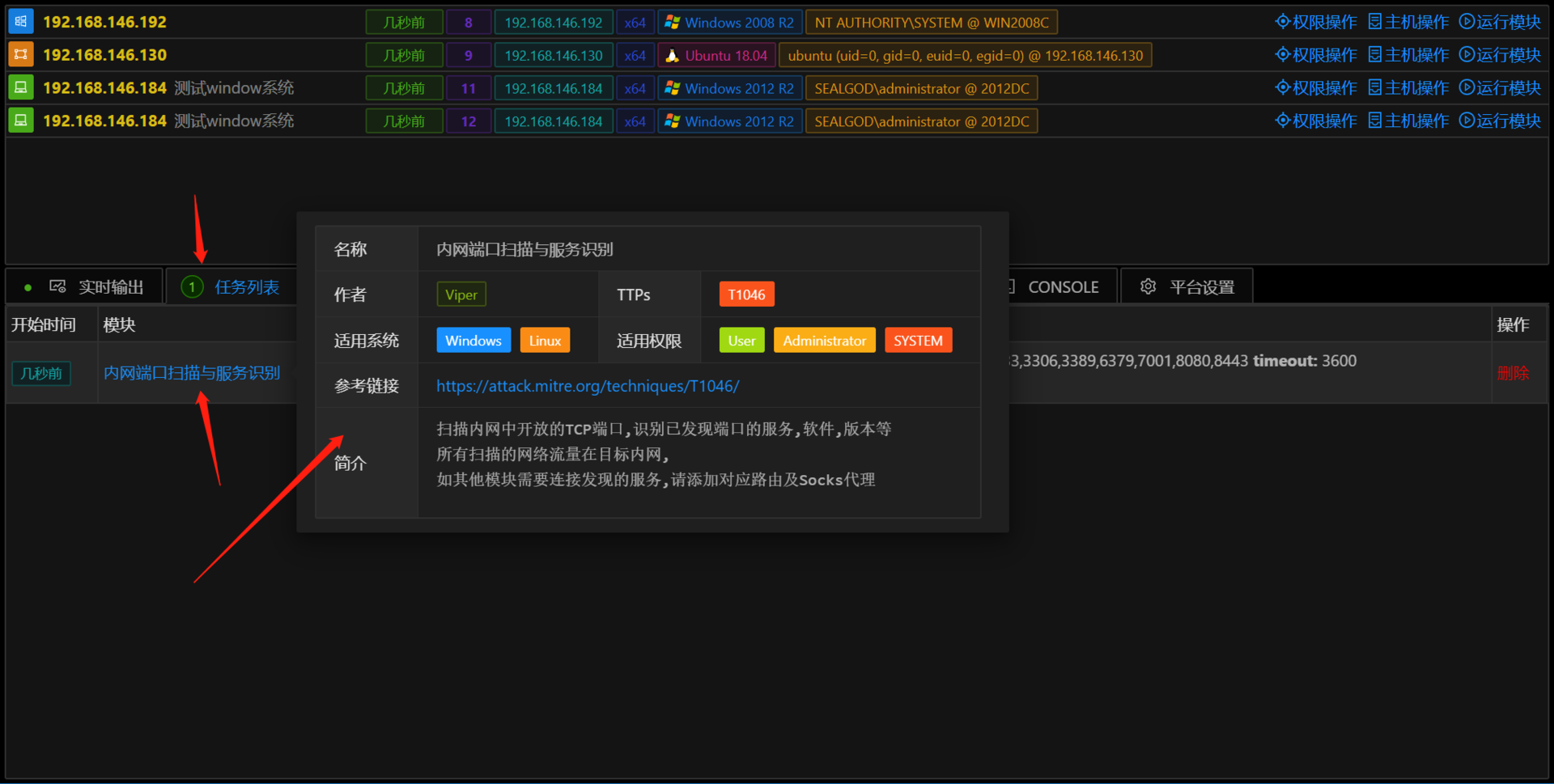The width and height of the screenshot is (1554, 784).
Task: Click the Viper author tag
Action: tap(461, 294)
